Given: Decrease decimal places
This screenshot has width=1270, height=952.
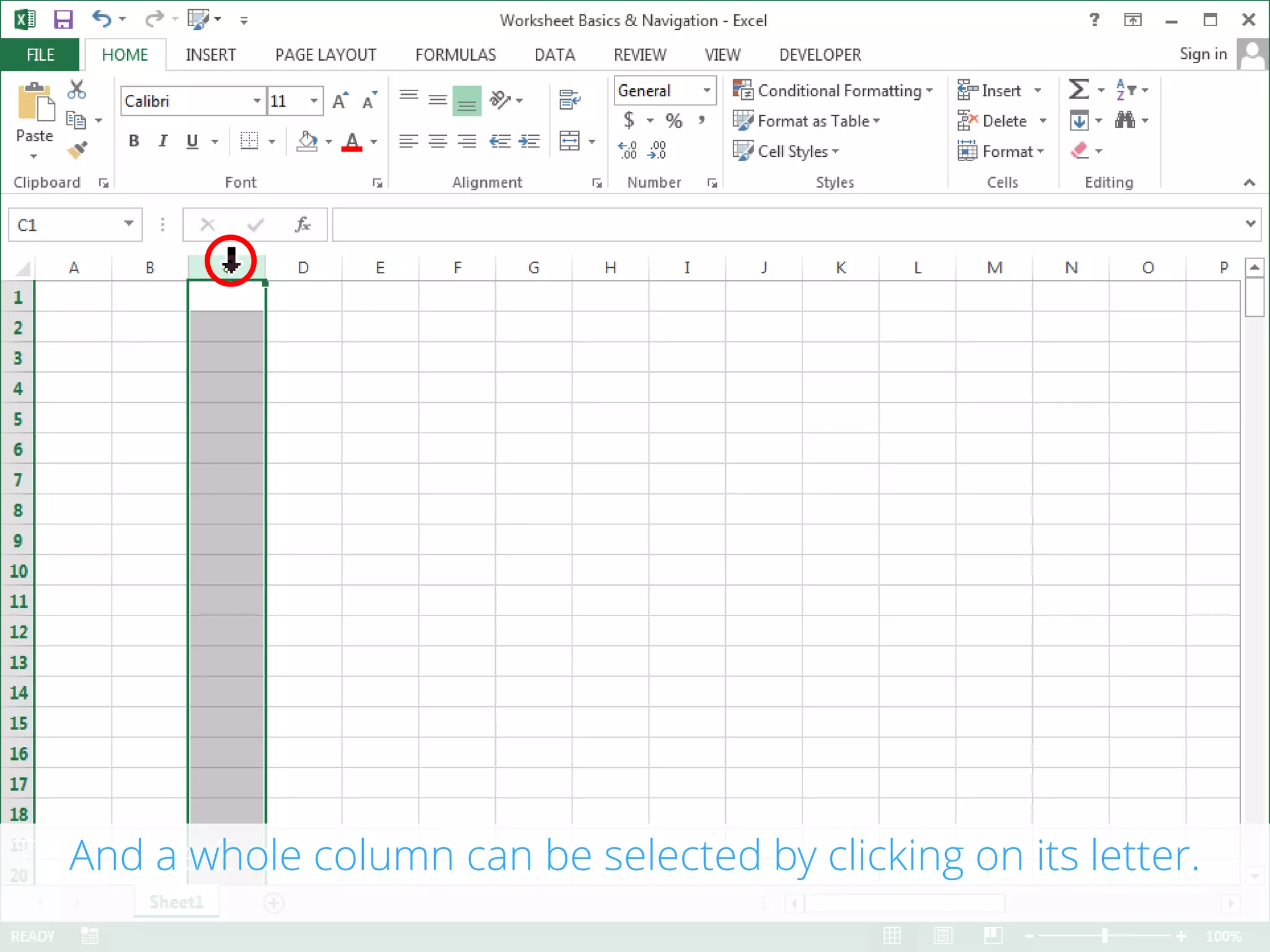Looking at the screenshot, I should [657, 150].
